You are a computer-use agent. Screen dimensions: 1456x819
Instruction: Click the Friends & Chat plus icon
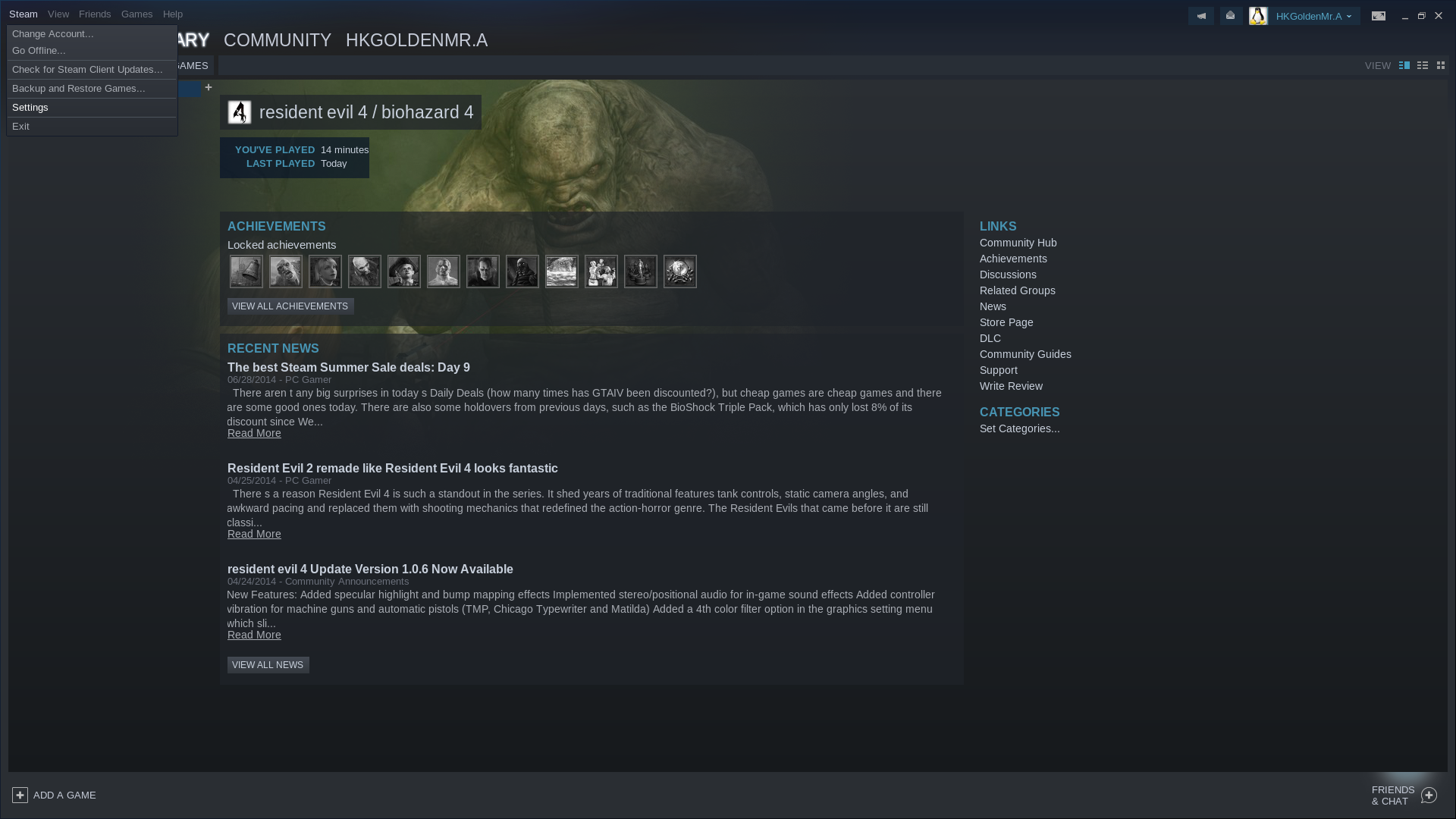[1429, 795]
